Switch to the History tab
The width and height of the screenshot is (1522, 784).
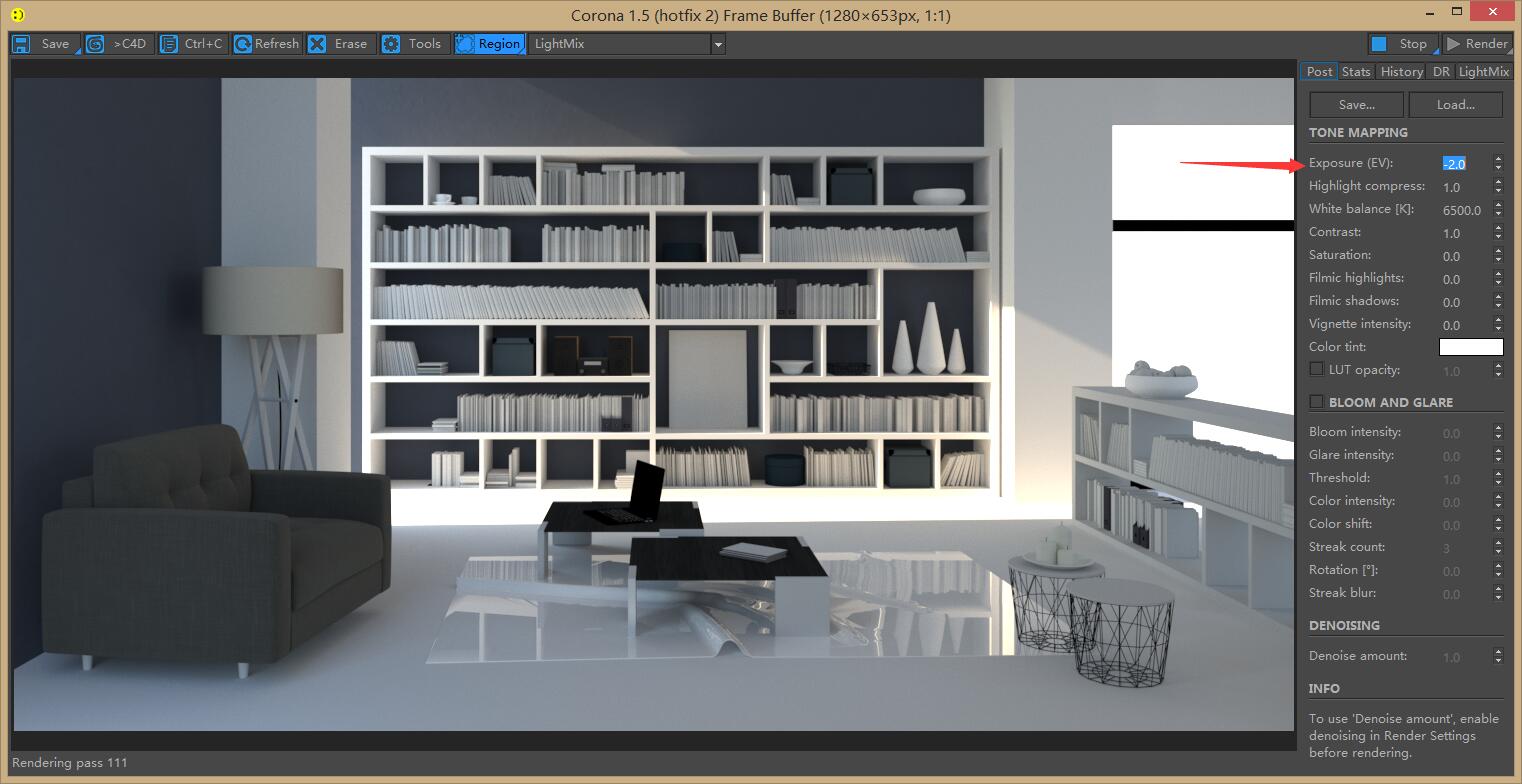click(1401, 71)
